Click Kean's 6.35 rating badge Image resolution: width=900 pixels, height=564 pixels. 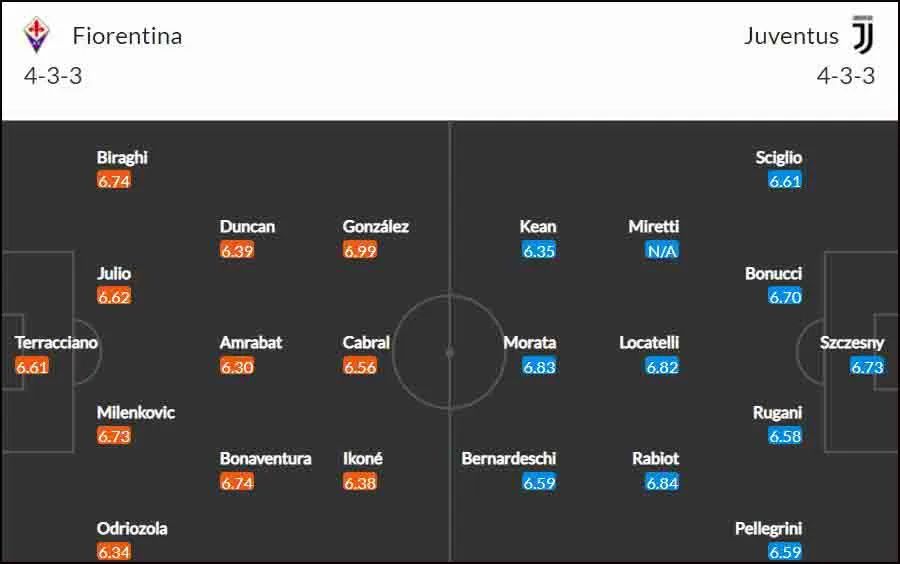tap(539, 250)
